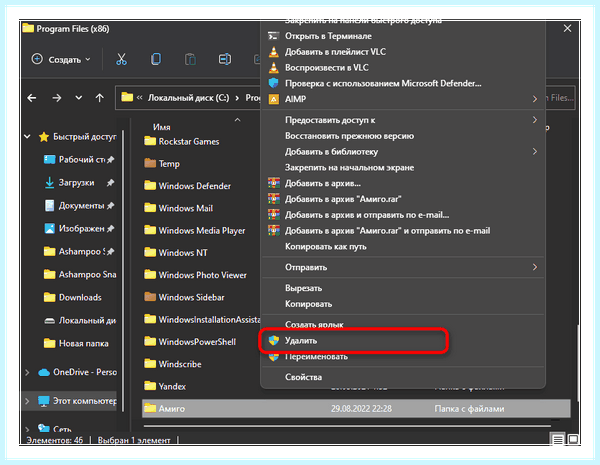Select the Амиго folder row
The height and width of the screenshot is (465, 600).
pos(356,408)
